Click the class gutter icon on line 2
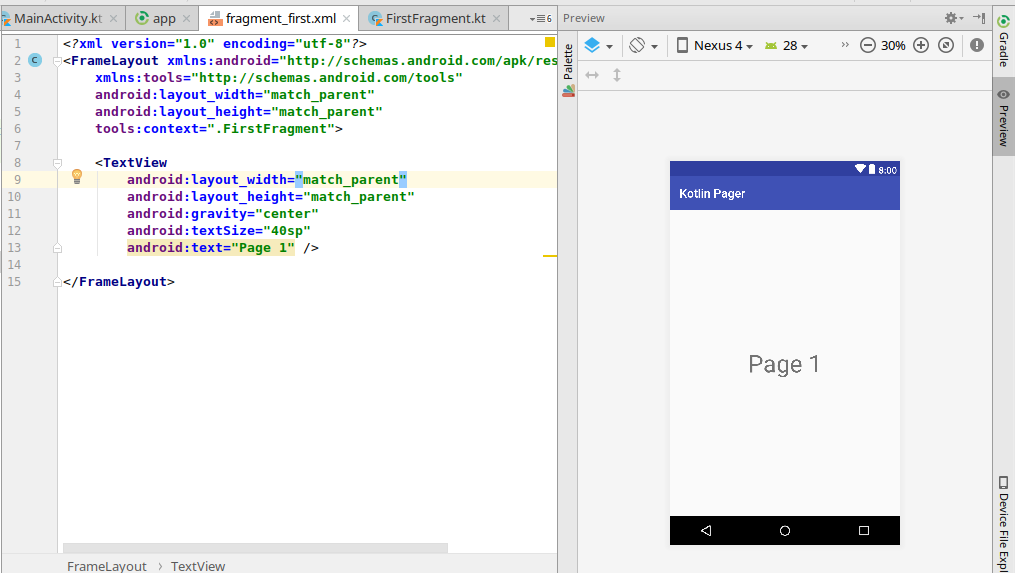 (35, 60)
